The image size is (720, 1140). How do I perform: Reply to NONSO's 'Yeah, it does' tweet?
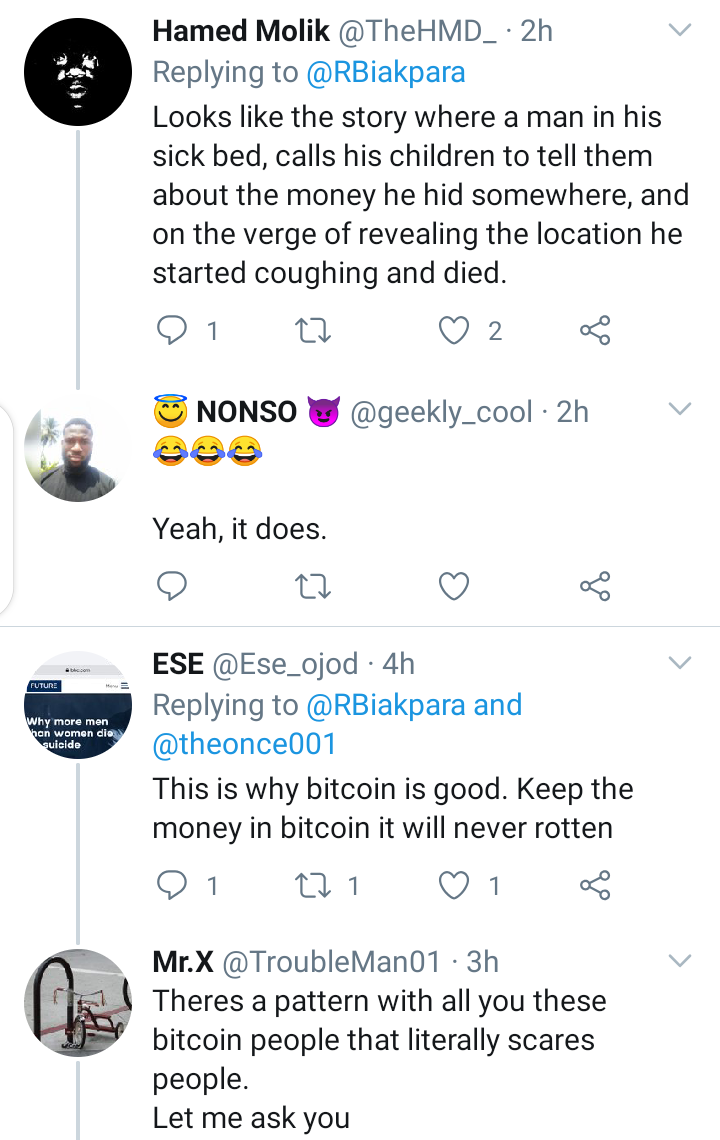coord(173,586)
